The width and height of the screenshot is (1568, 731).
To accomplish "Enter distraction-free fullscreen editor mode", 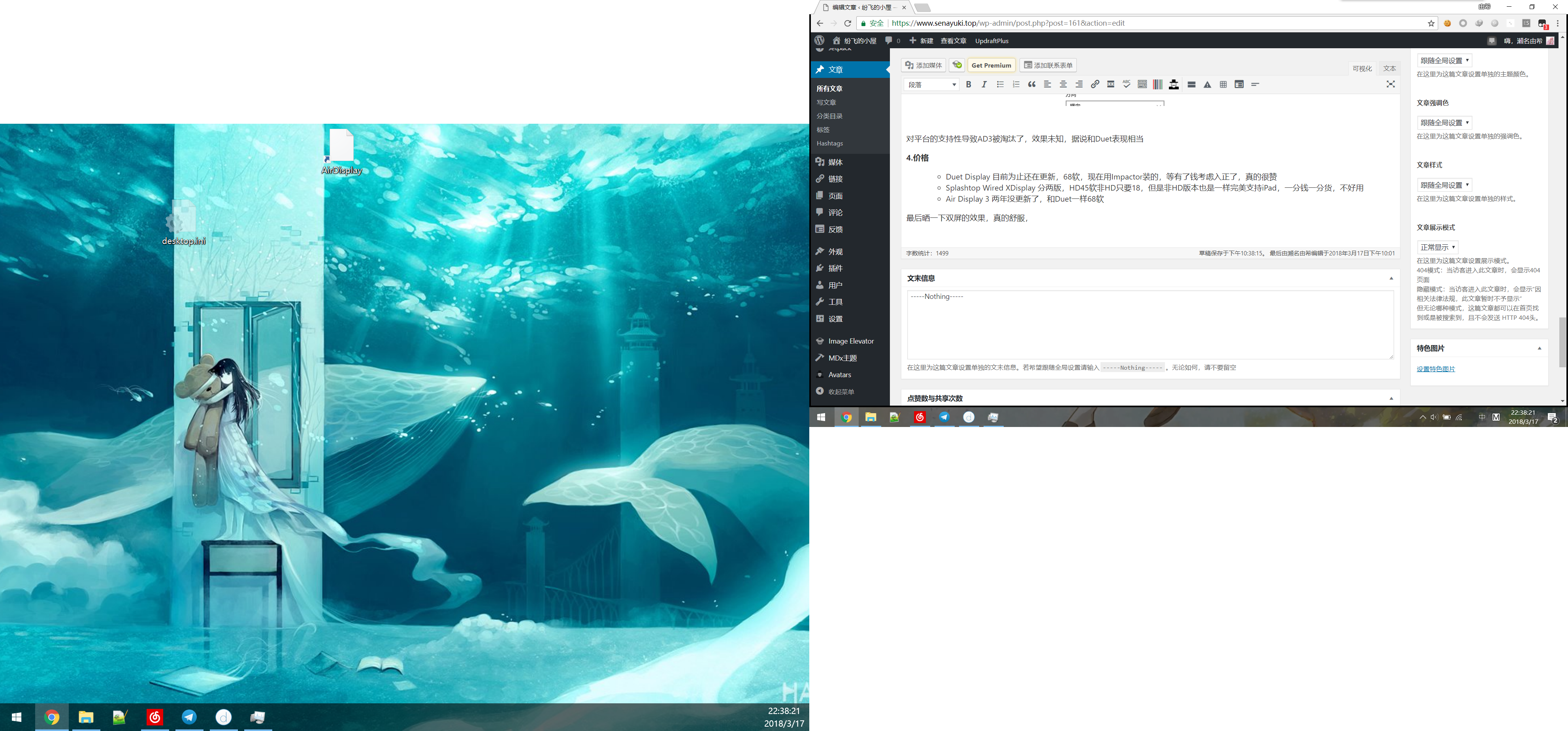I will click(x=1391, y=84).
